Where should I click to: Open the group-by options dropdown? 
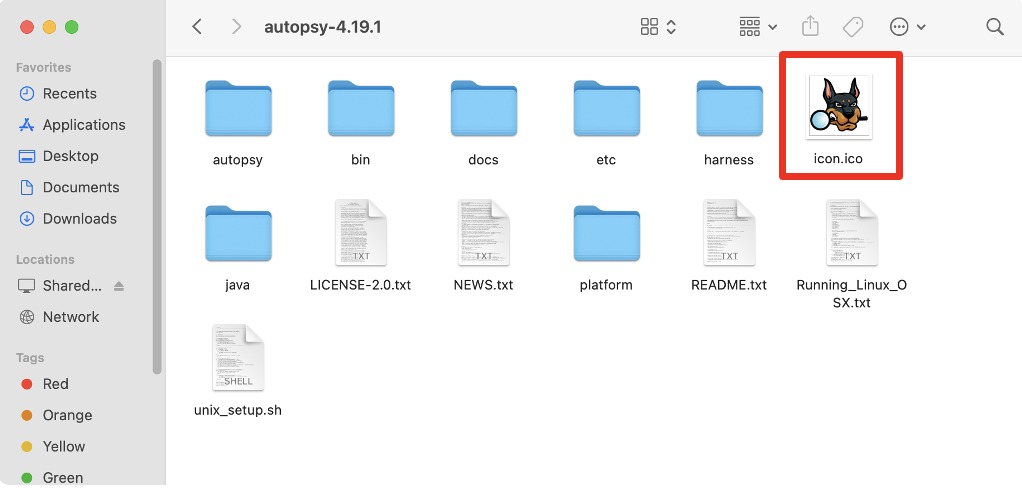pos(758,27)
